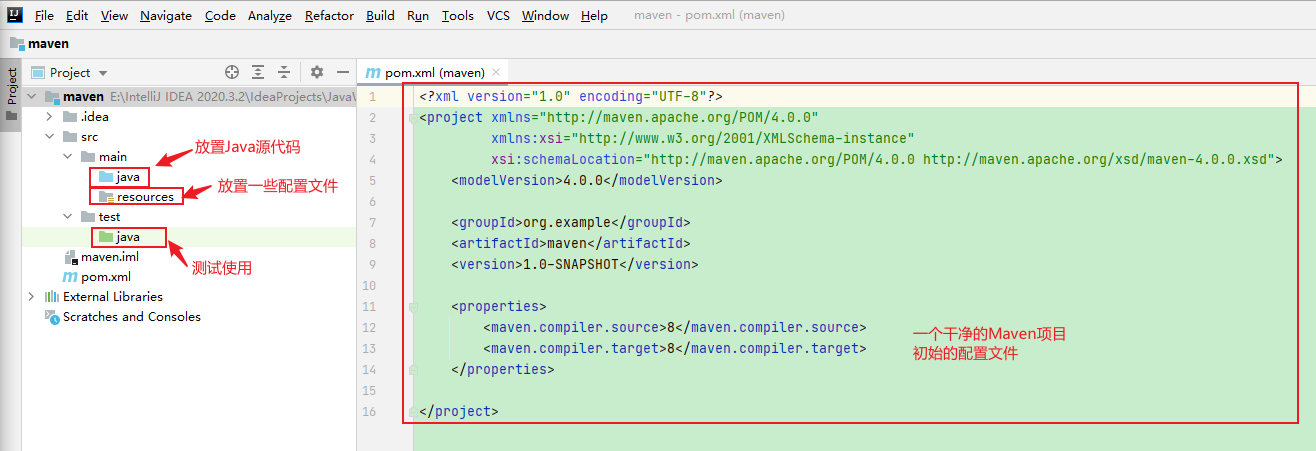Screen dimensions: 1316x451
Task: Click line number 10 in the gutter
Action: [x=370, y=285]
